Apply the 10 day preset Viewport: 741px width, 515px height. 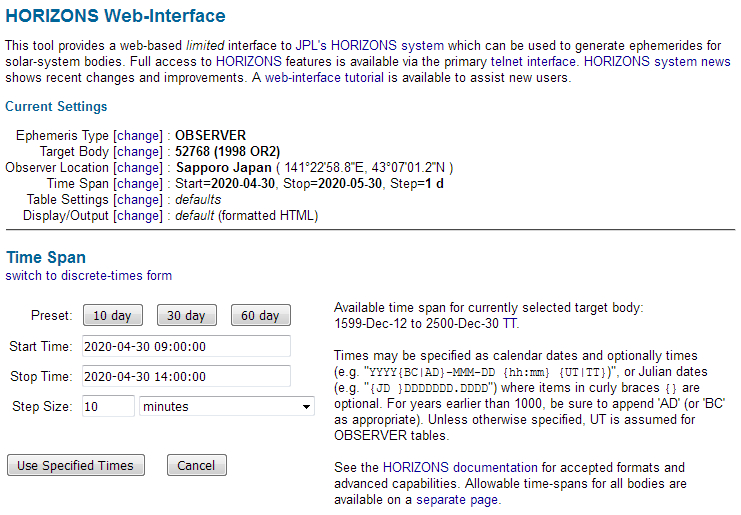(x=112, y=316)
